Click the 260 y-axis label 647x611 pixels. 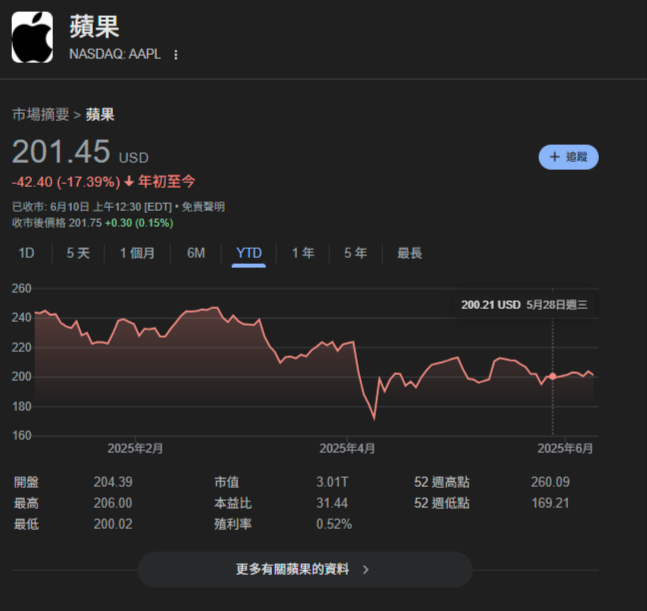[x=21, y=288]
